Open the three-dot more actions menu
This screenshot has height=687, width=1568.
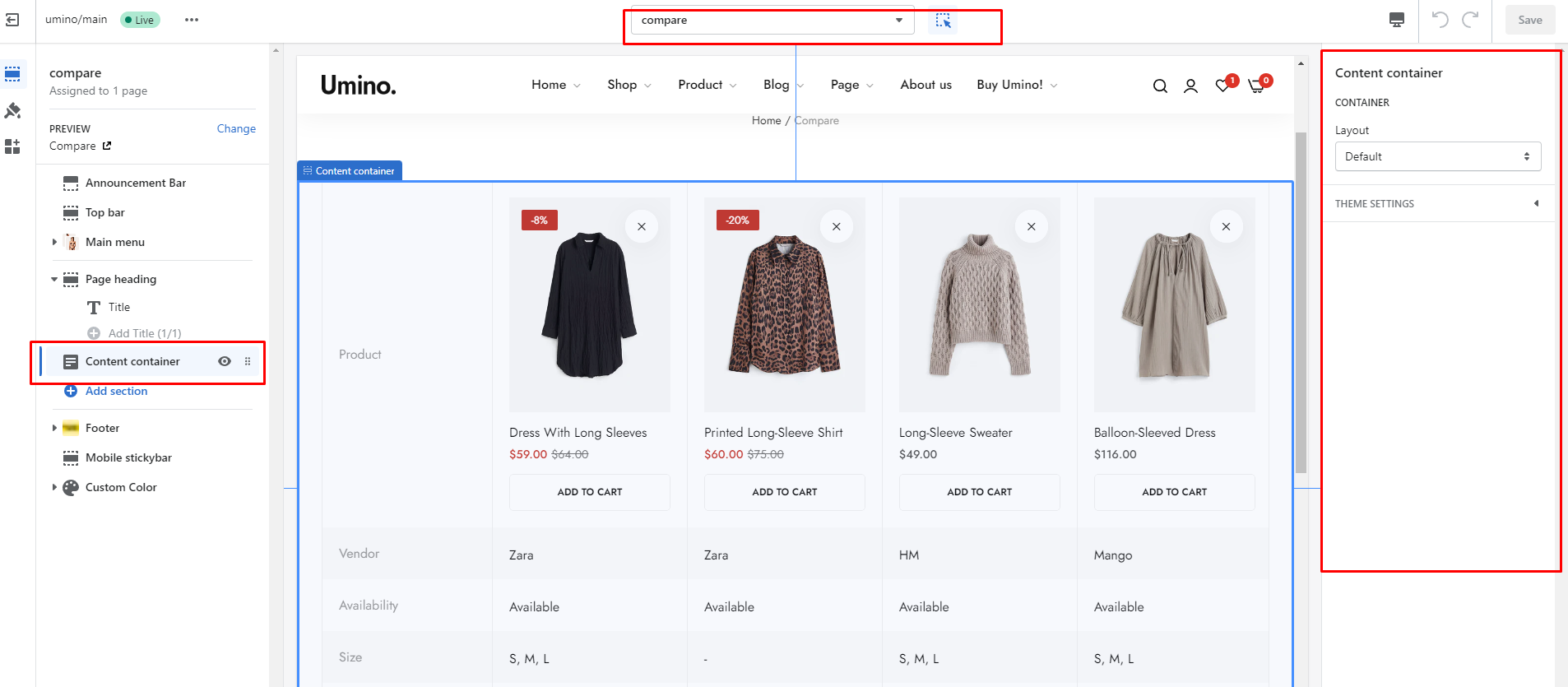coord(192,20)
